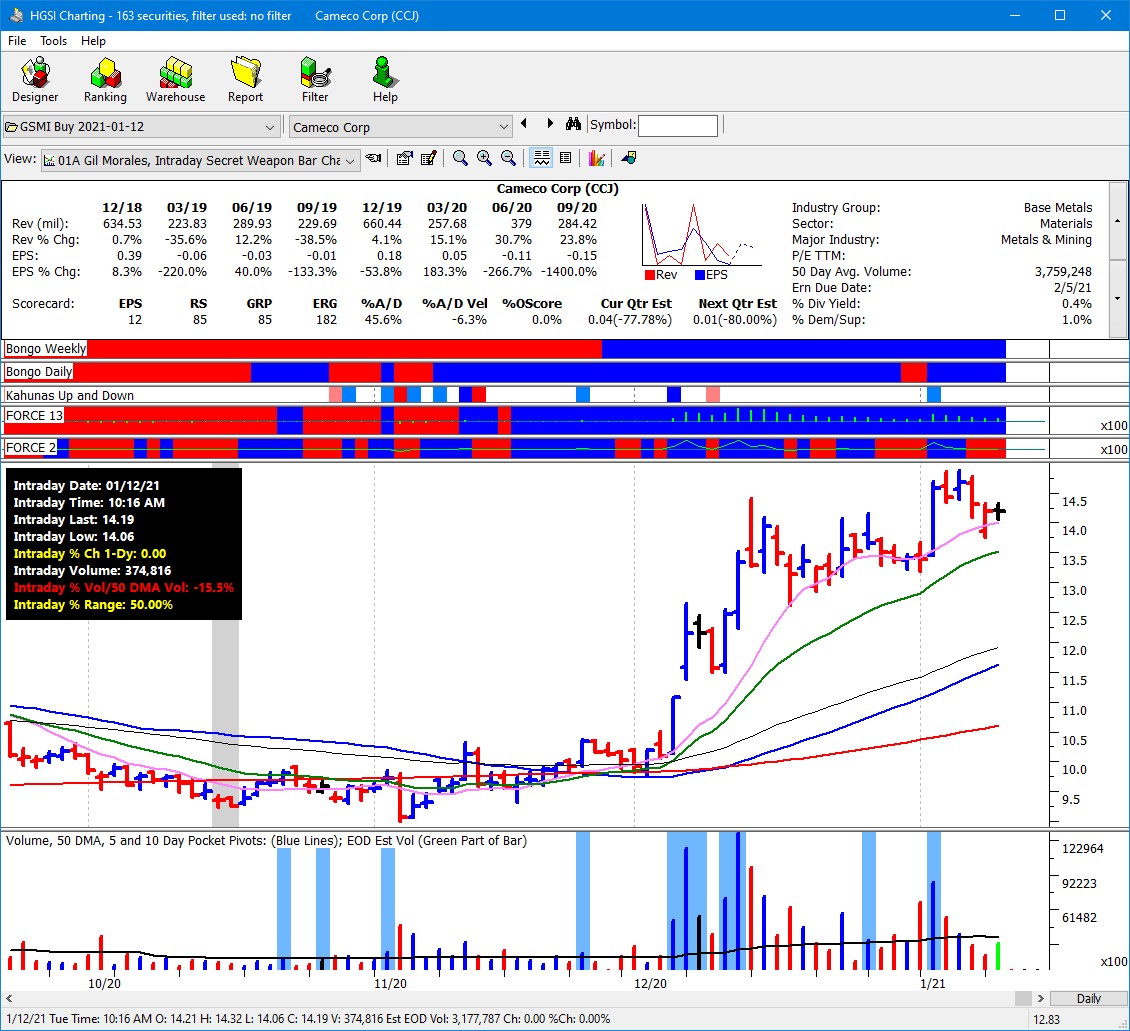Image resolution: width=1130 pixels, height=1031 pixels.
Task: Click the Daily period button
Action: pos(1088,999)
